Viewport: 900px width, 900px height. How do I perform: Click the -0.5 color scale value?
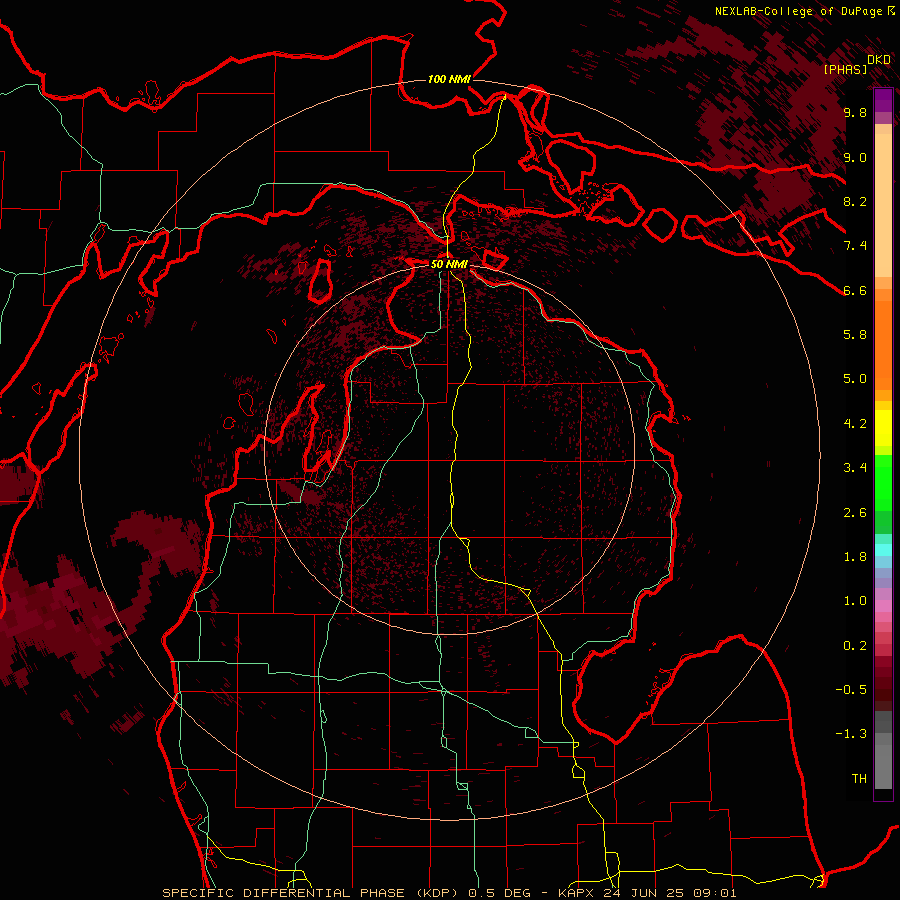point(851,690)
